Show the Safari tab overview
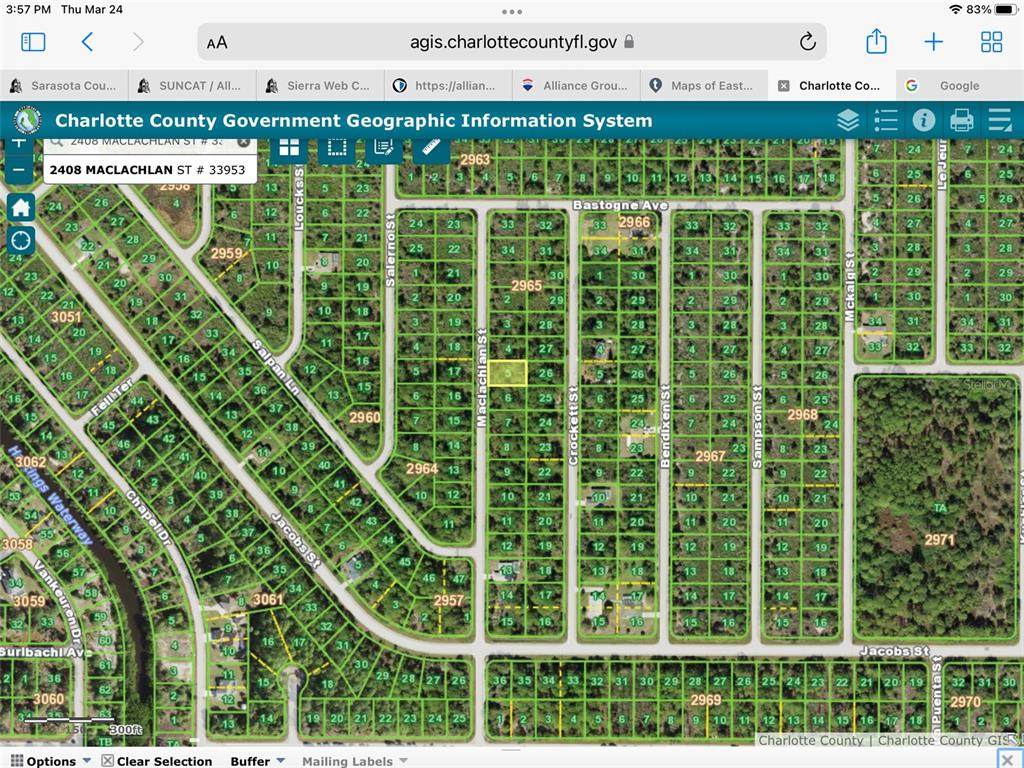Screen dimensions: 1024x768 pyautogui.click(x=991, y=42)
